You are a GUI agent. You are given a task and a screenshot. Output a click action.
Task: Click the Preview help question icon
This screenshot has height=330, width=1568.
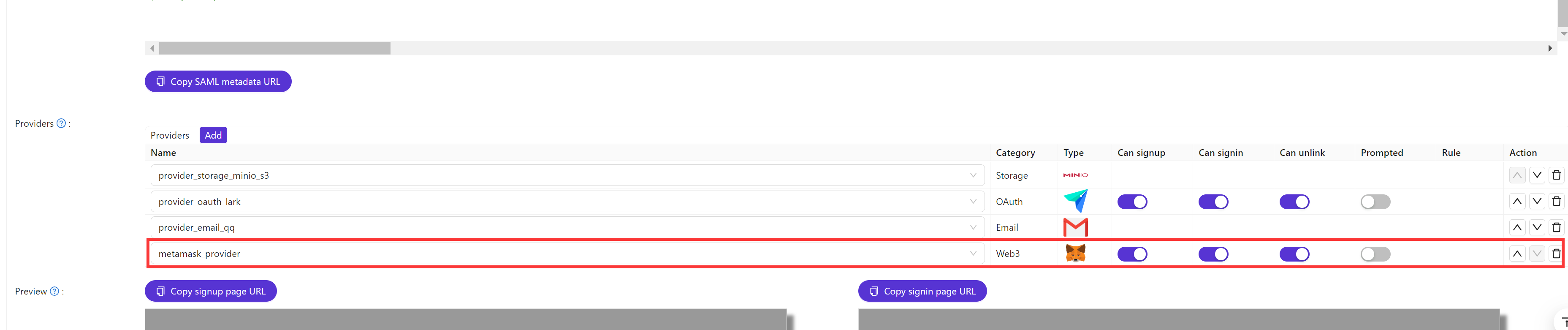point(54,292)
